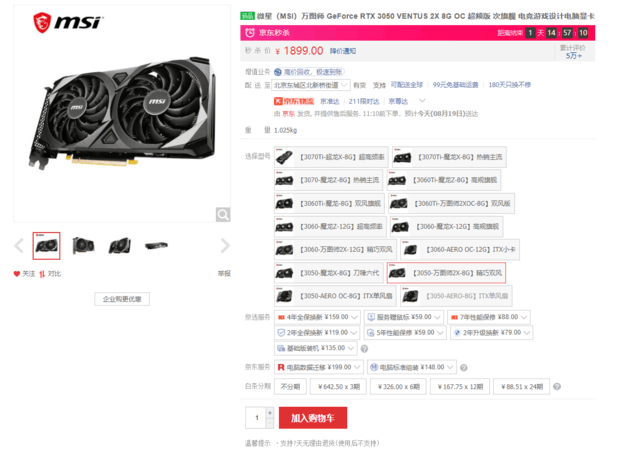Click the help icon after 24期 installment option
Image resolution: width=639 pixels, height=449 pixels.
tap(557, 387)
